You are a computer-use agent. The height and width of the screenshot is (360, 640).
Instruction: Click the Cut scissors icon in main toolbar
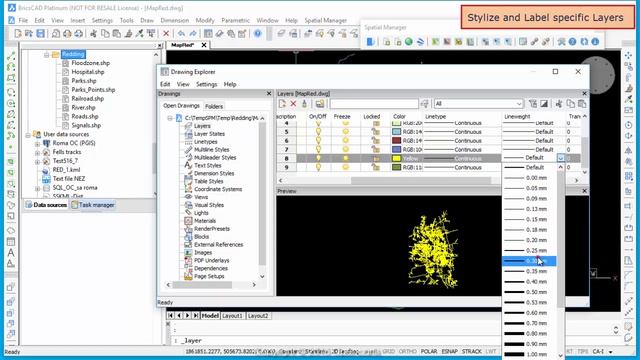coord(93,33)
